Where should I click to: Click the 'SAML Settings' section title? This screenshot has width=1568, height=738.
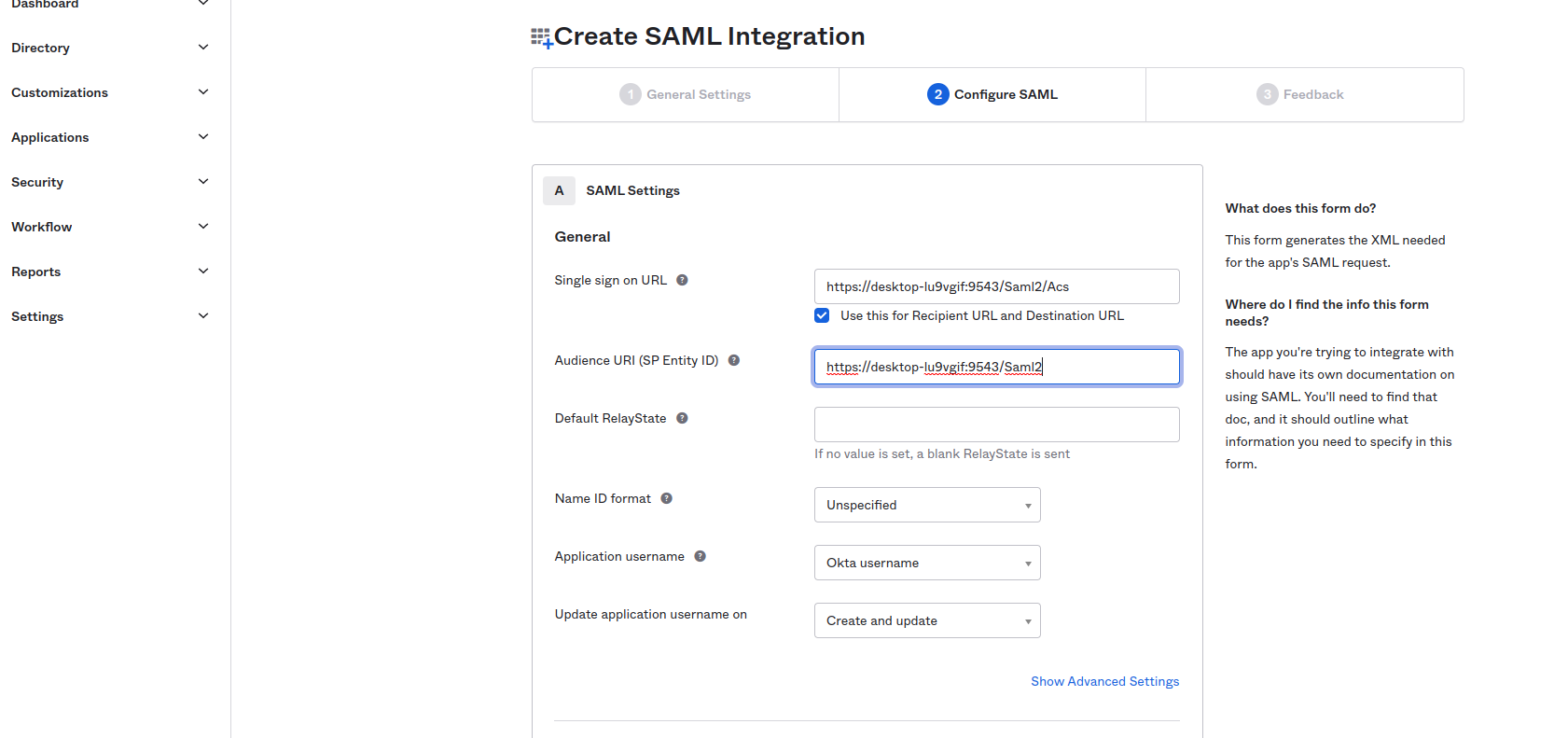tap(632, 190)
